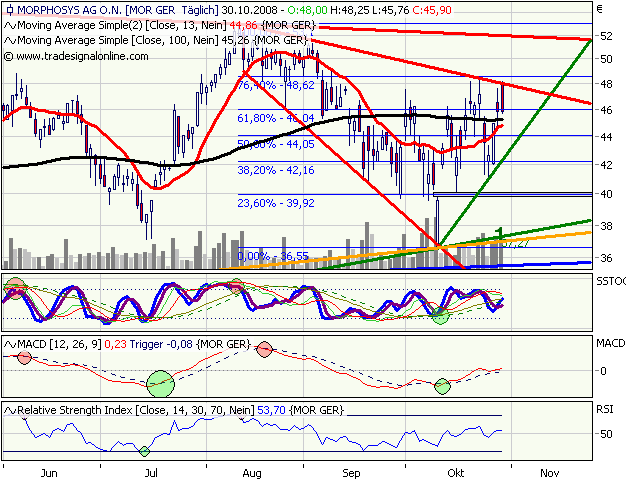Click the red circle on the MACD in August

264,350
